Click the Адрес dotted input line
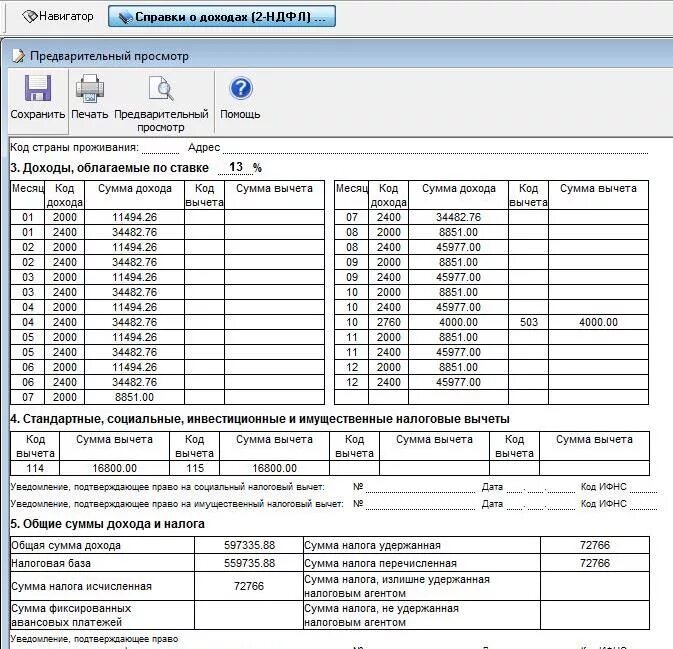The width and height of the screenshot is (673, 649). [x=435, y=148]
